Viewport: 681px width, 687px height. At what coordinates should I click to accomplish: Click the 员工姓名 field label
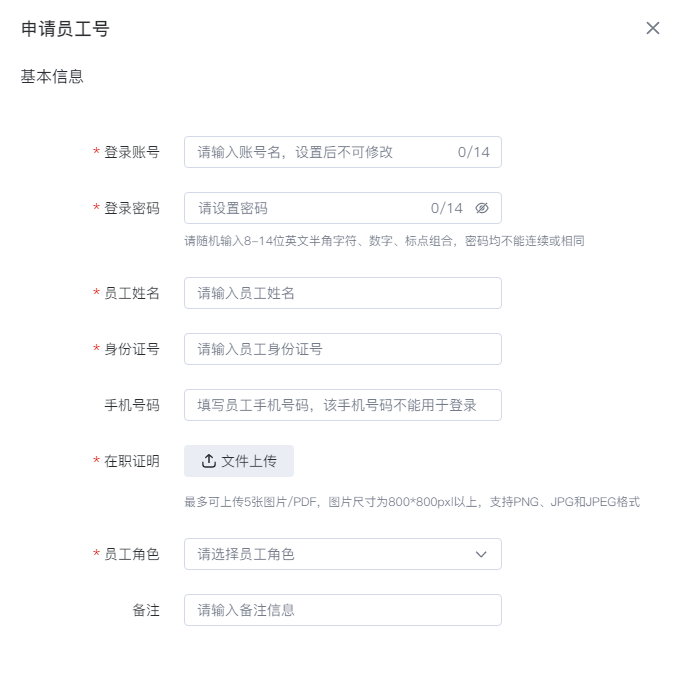tap(131, 293)
